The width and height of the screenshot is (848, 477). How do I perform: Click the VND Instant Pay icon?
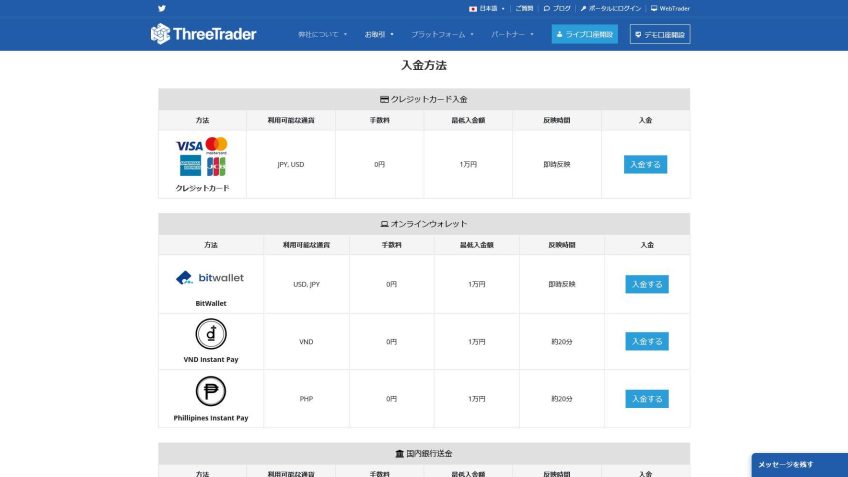[x=210, y=333]
